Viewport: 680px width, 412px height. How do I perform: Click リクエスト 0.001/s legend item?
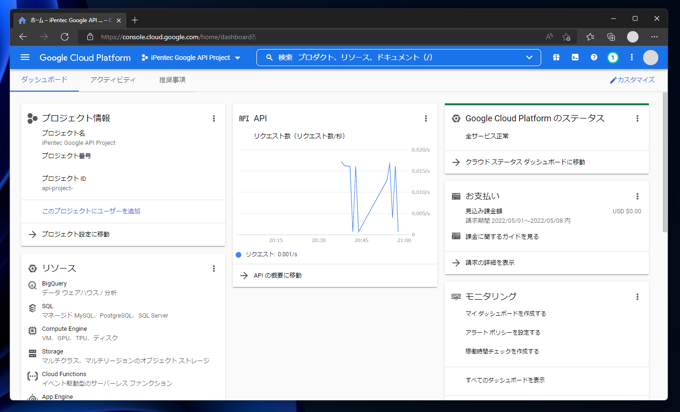point(266,255)
